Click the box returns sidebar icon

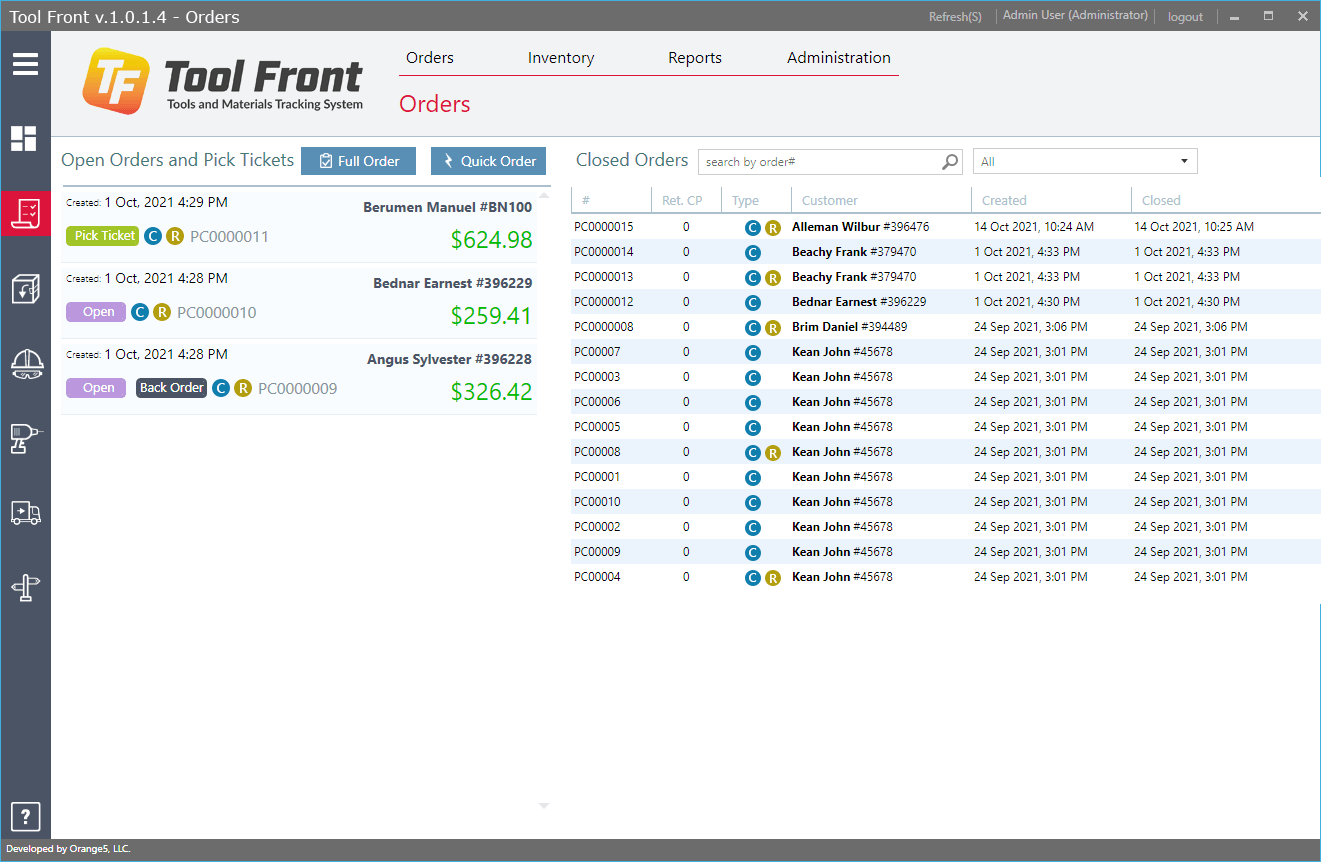tap(25, 289)
